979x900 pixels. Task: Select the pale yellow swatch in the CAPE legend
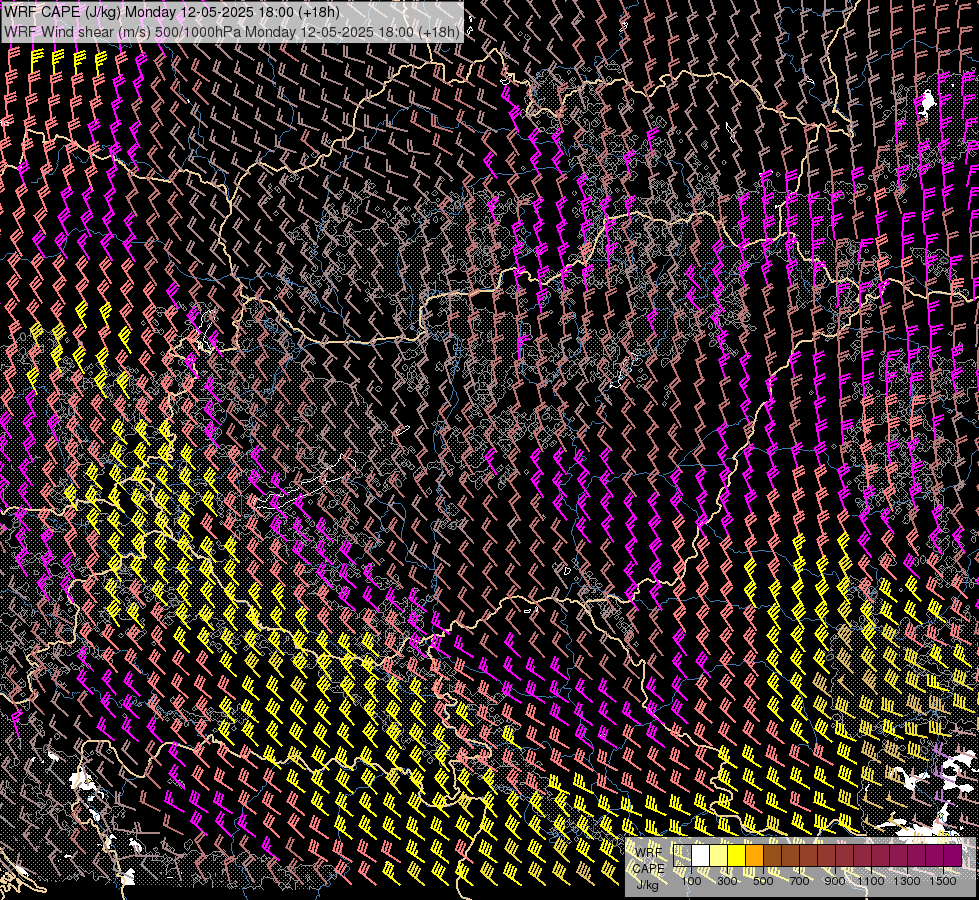(719, 855)
